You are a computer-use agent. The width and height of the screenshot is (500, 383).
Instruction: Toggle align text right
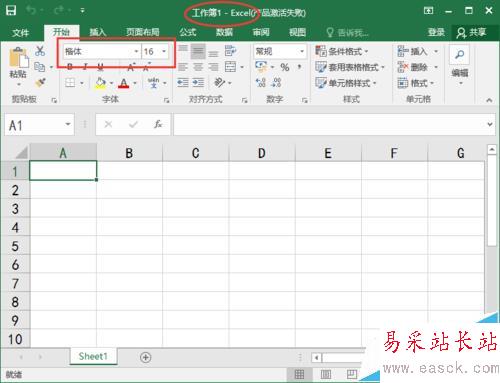pyautogui.click(x=213, y=67)
